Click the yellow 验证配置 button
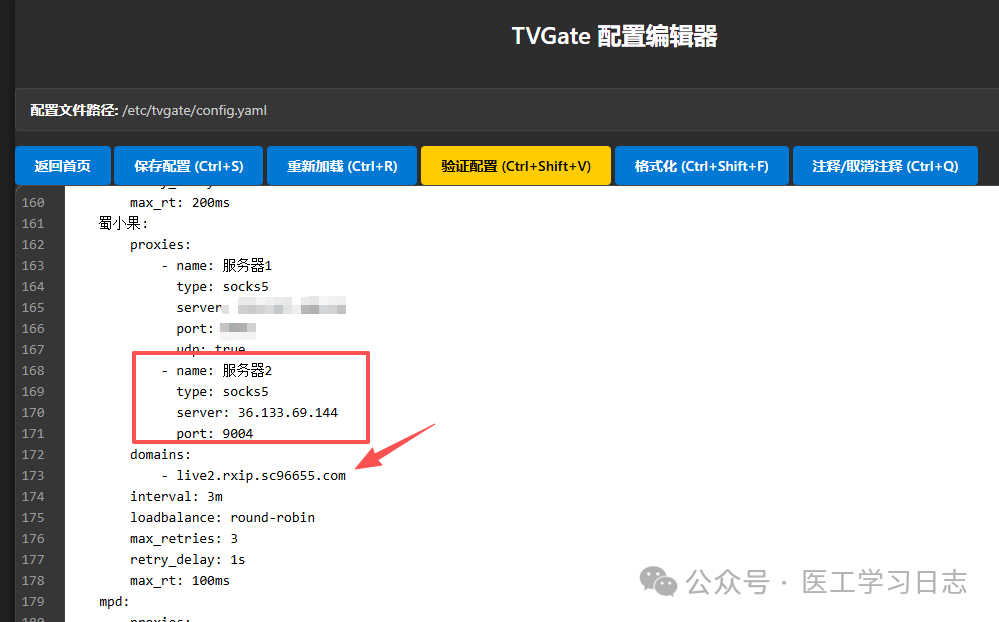Viewport: 999px width, 622px height. [515, 166]
